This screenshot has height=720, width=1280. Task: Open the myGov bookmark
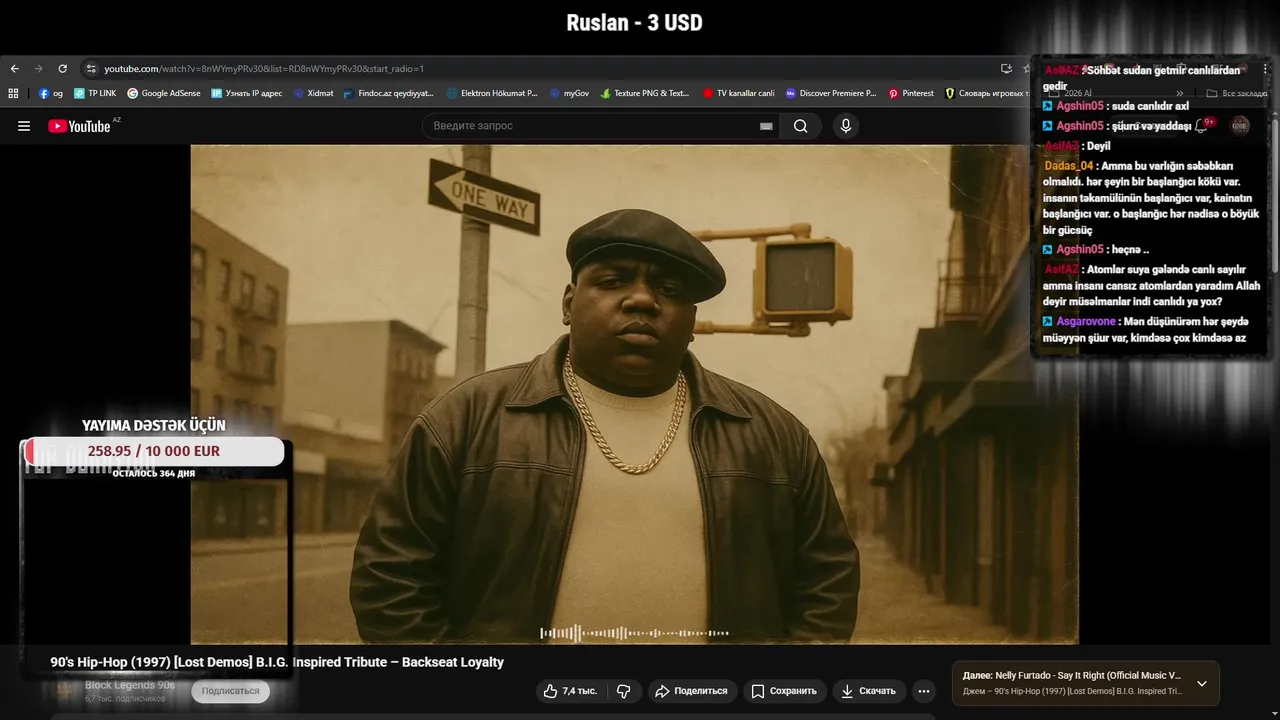click(569, 93)
